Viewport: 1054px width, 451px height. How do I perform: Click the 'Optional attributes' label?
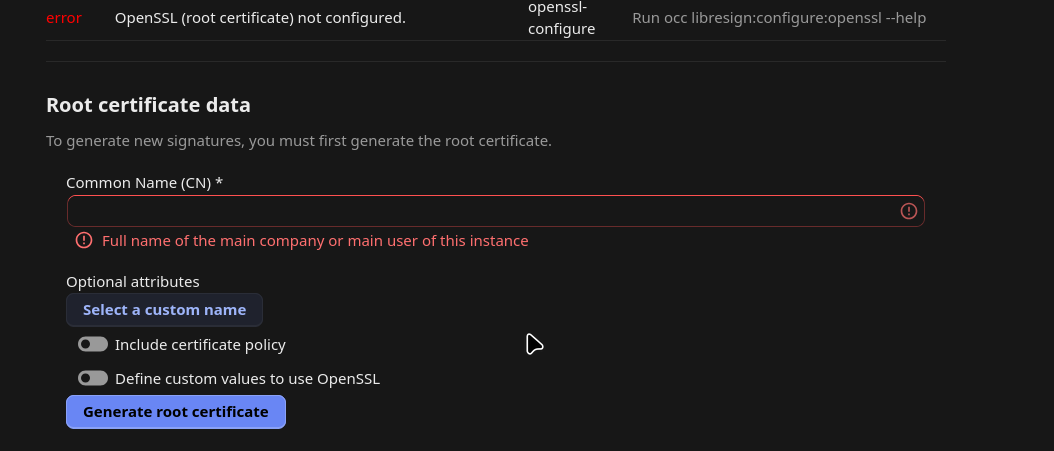pos(133,282)
